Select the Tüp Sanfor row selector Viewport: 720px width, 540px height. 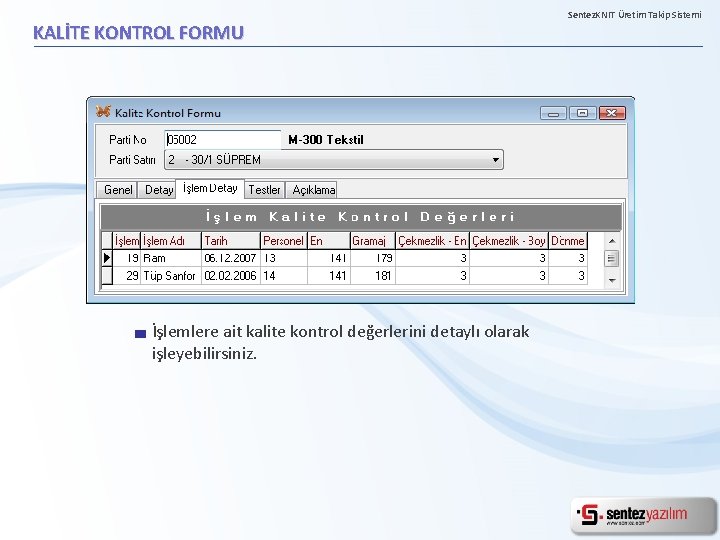tap(107, 276)
